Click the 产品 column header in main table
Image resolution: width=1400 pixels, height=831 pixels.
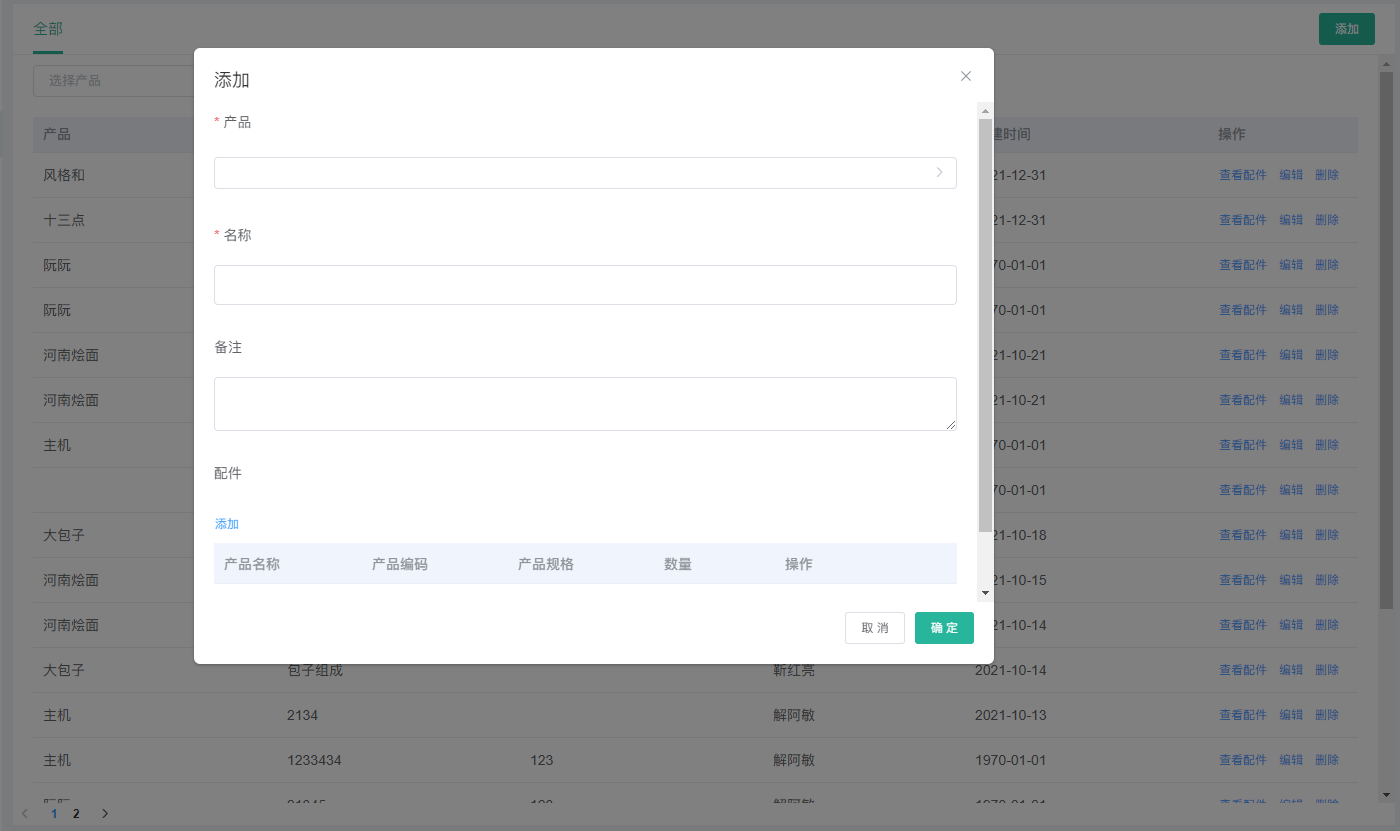[57, 134]
